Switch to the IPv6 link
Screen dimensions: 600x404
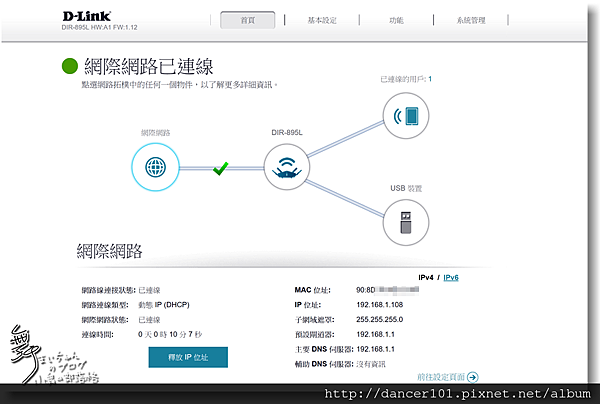[451, 277]
